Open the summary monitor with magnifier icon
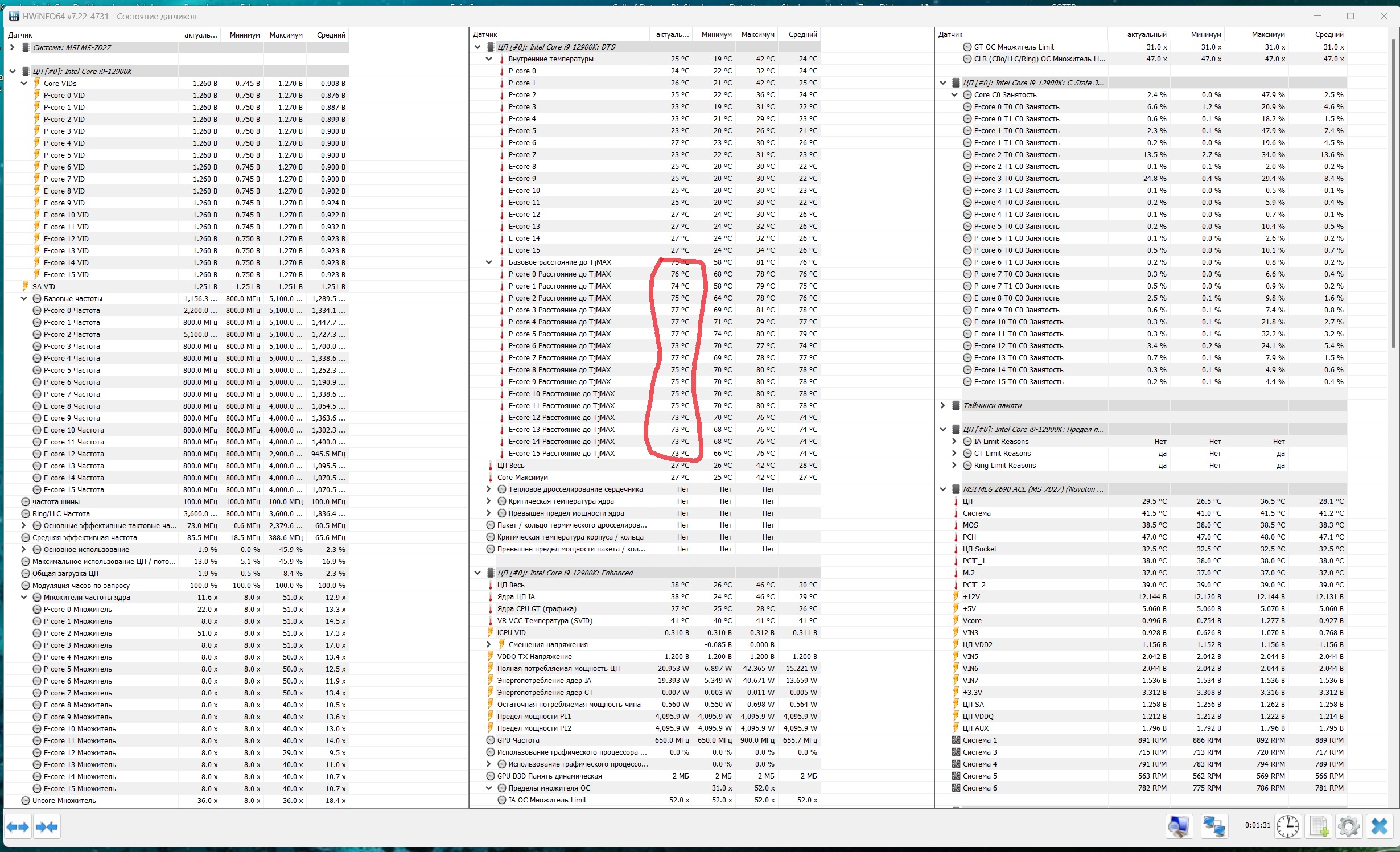 tap(1179, 826)
